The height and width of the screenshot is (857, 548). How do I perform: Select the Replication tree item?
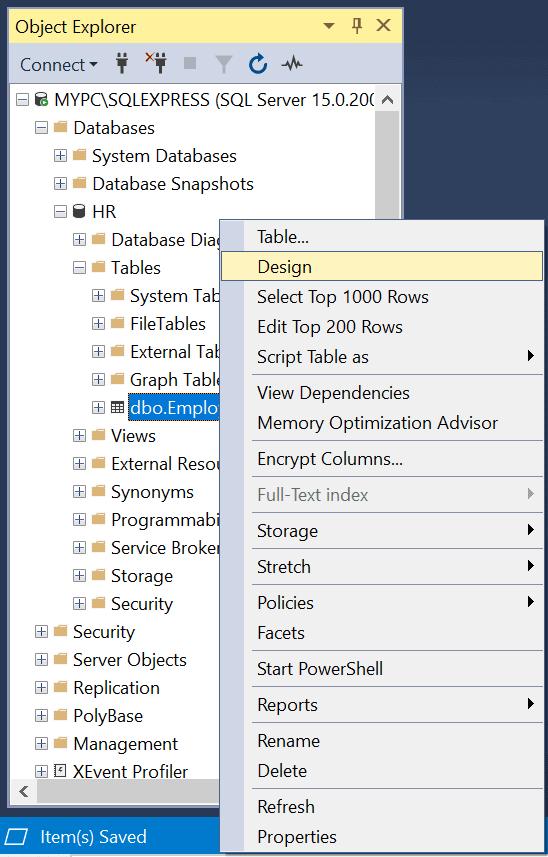point(116,688)
